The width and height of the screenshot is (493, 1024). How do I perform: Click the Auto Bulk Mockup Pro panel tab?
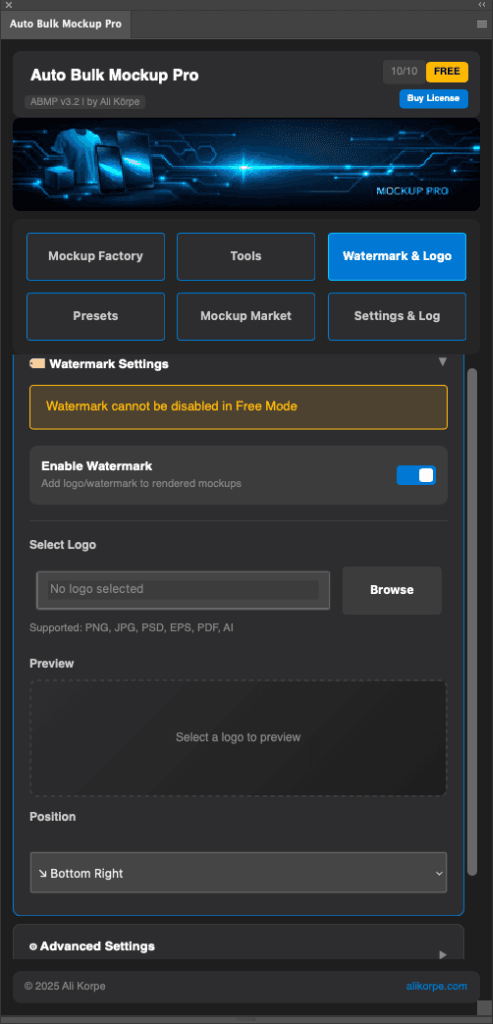click(65, 24)
